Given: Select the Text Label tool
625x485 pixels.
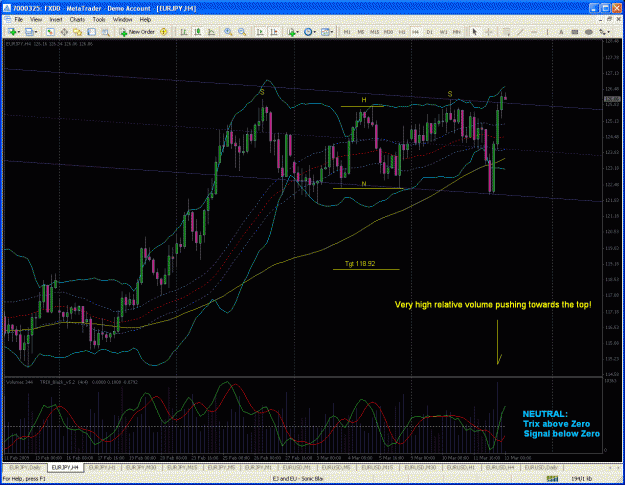Looking at the screenshot, I should pyautogui.click(x=575, y=32).
